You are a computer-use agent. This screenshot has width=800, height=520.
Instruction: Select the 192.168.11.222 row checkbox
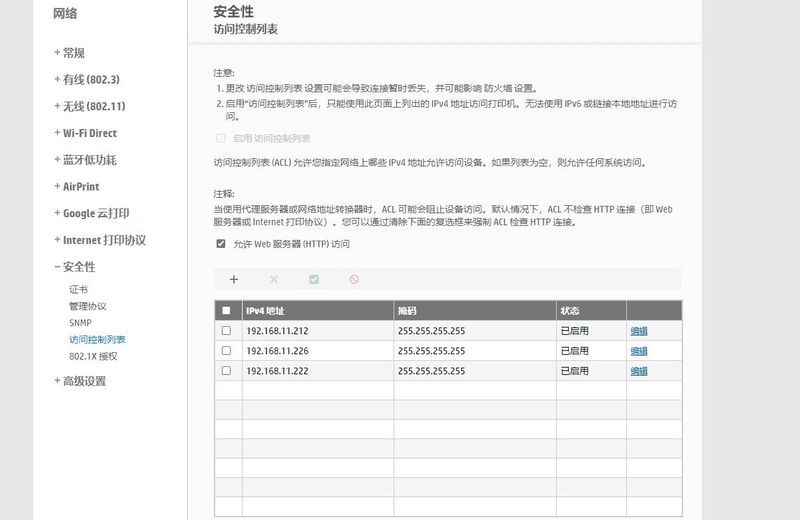pyautogui.click(x=226, y=371)
